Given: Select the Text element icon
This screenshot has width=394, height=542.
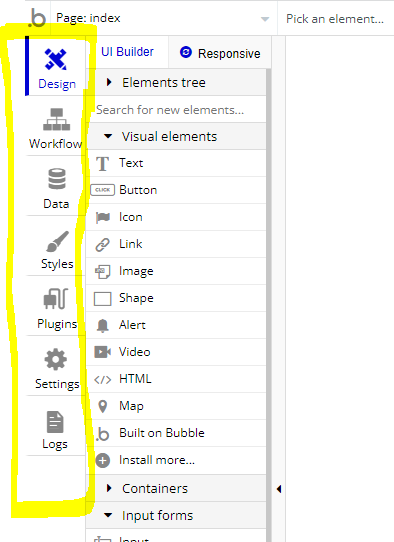Looking at the screenshot, I should pyautogui.click(x=102, y=164).
